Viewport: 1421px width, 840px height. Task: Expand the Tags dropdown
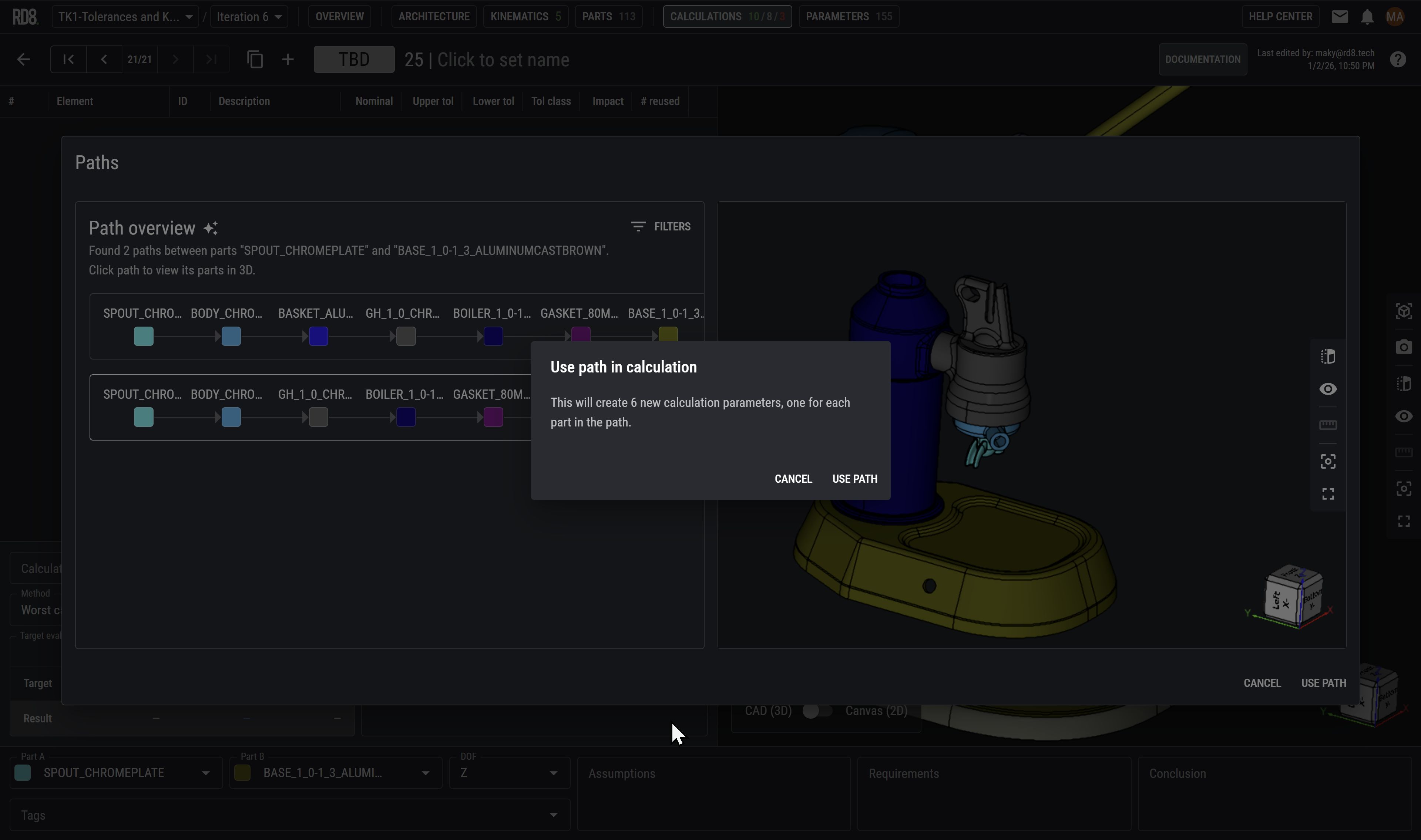pyautogui.click(x=552, y=815)
